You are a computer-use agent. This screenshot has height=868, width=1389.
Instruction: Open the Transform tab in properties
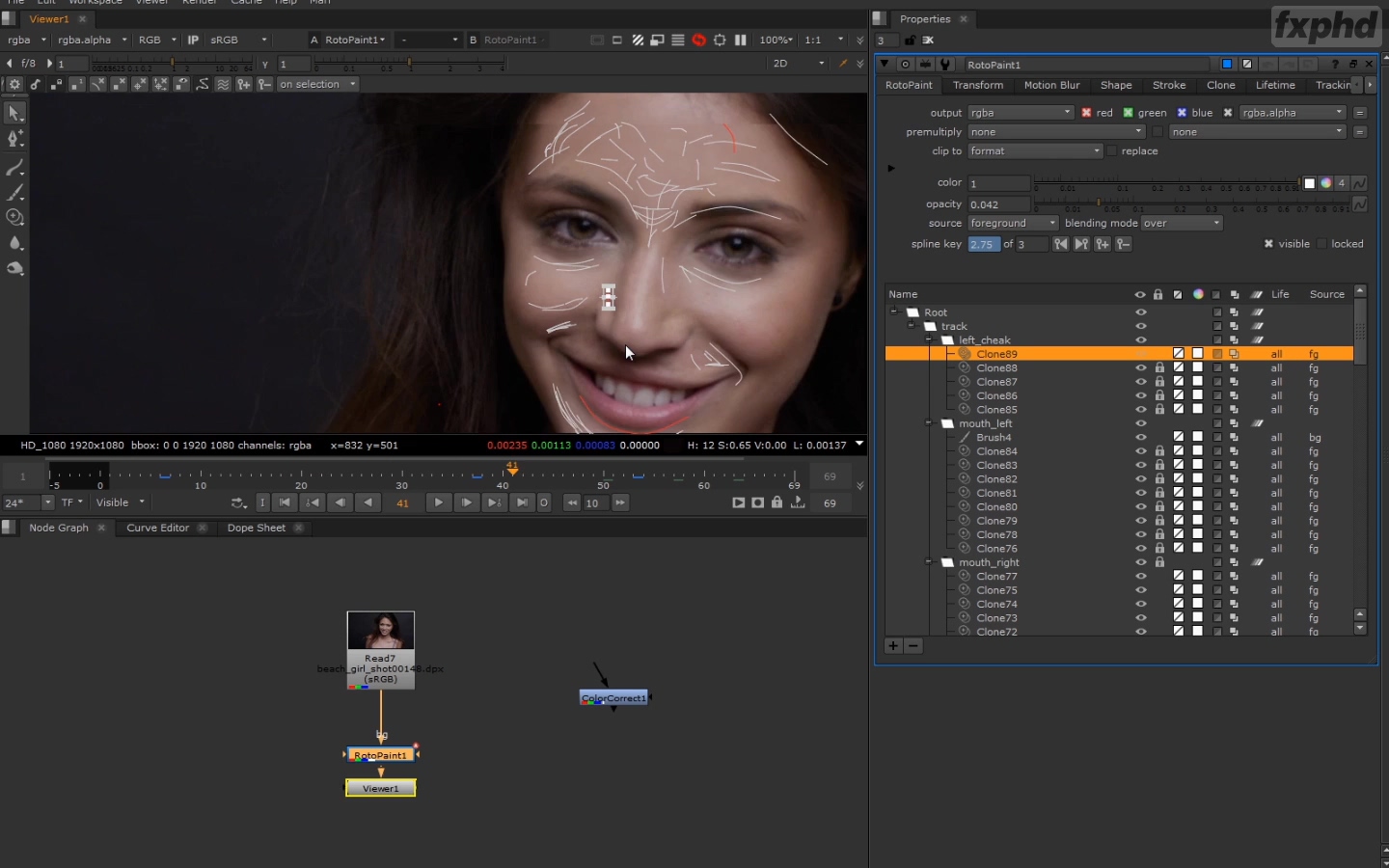click(978, 85)
